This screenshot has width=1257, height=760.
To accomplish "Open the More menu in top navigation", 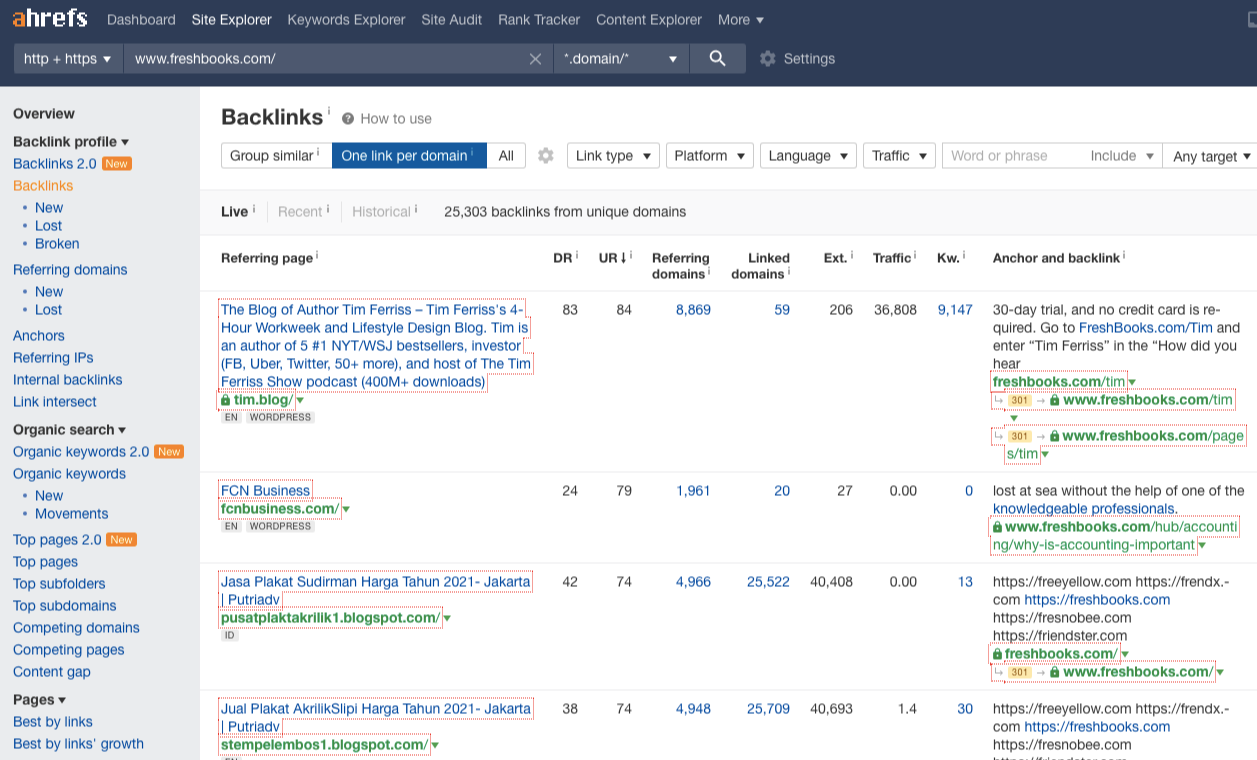I will coord(740,20).
